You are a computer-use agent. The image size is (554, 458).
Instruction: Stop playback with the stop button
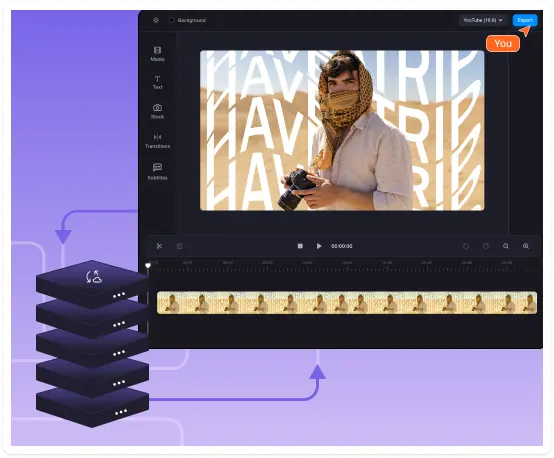coord(300,246)
